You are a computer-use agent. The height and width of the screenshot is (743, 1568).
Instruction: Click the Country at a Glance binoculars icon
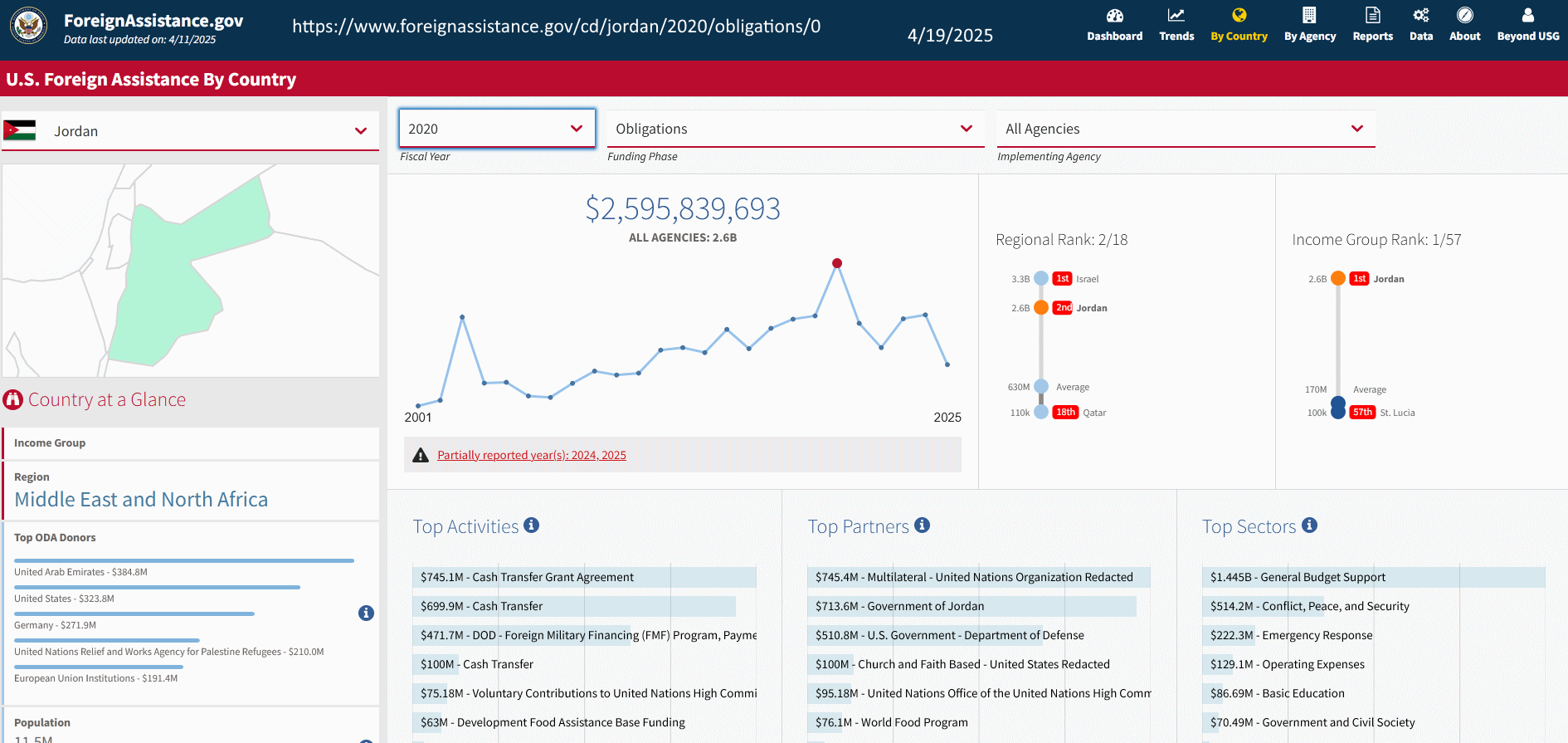click(12, 399)
